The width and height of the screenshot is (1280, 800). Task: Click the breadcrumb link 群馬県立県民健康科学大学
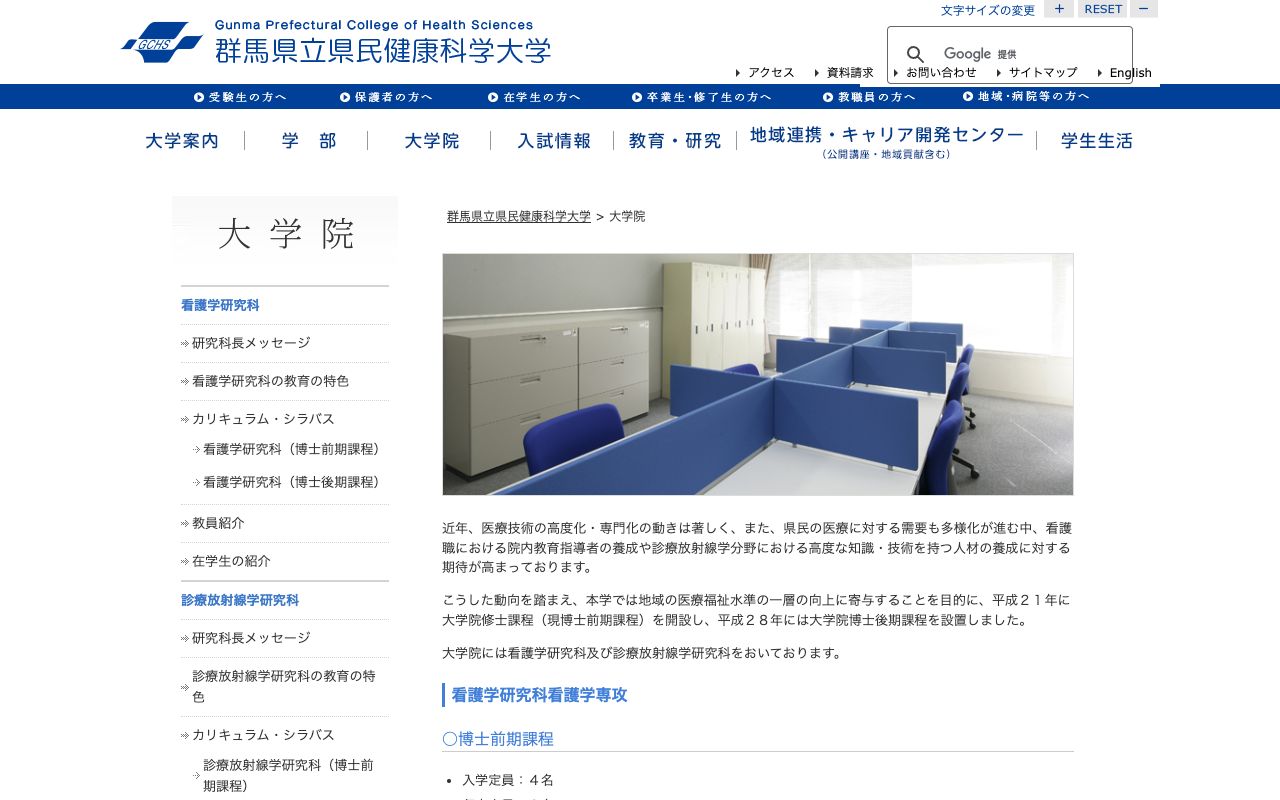pyautogui.click(x=518, y=216)
